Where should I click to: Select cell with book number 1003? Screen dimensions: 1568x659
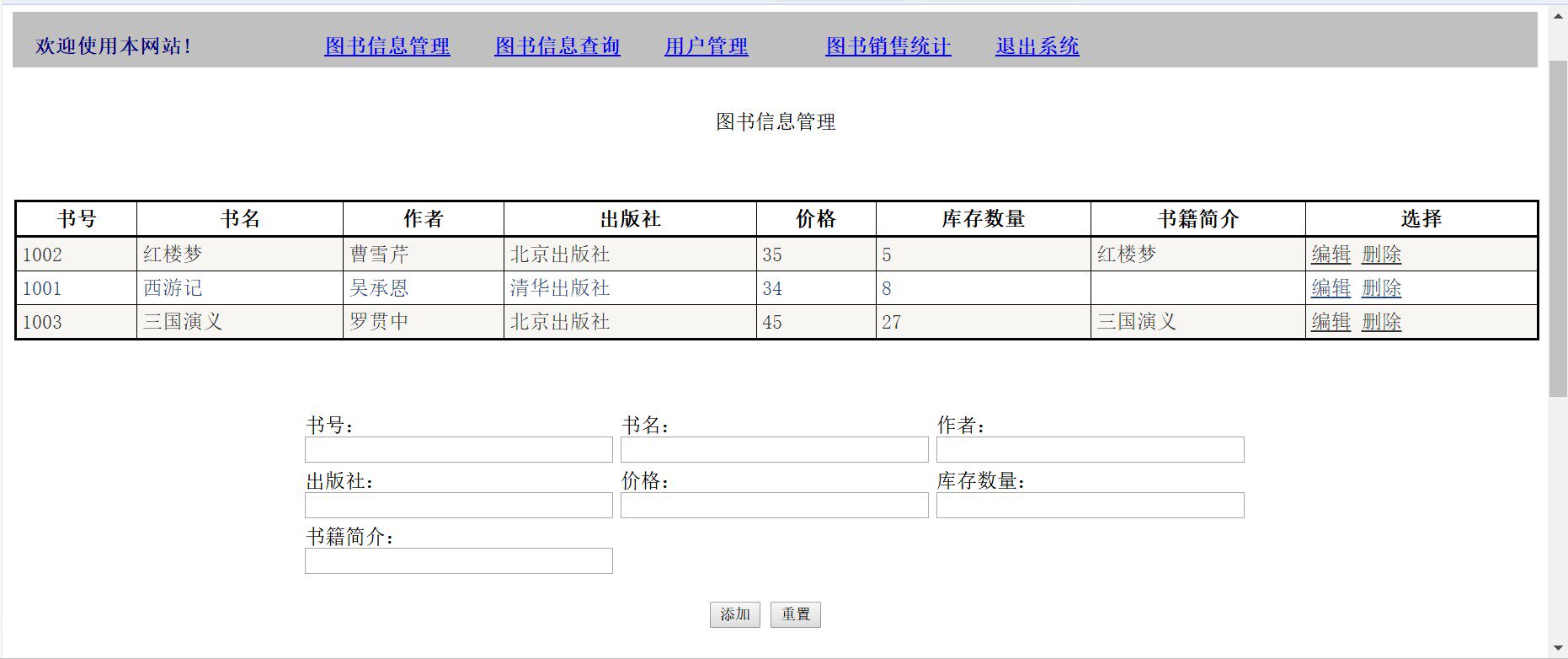pos(77,321)
